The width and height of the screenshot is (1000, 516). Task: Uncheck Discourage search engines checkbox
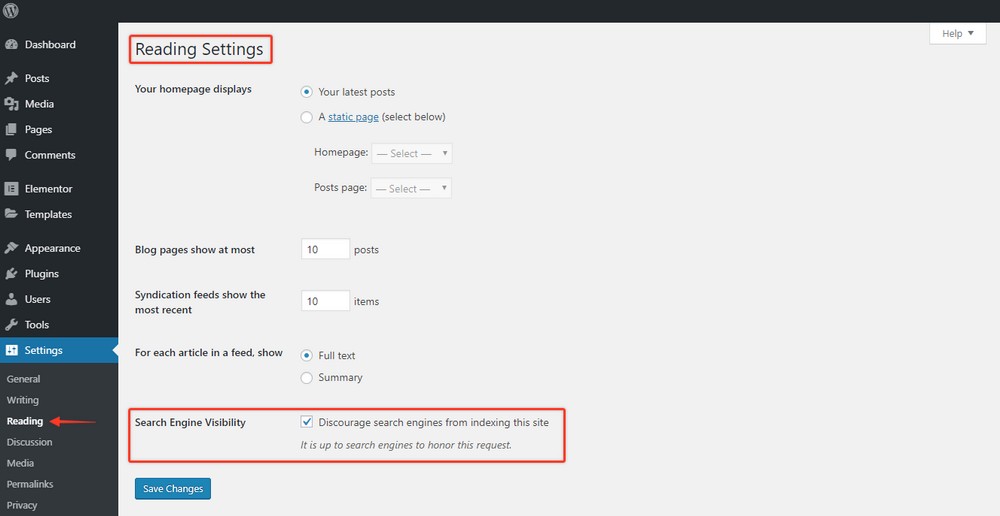(x=307, y=422)
